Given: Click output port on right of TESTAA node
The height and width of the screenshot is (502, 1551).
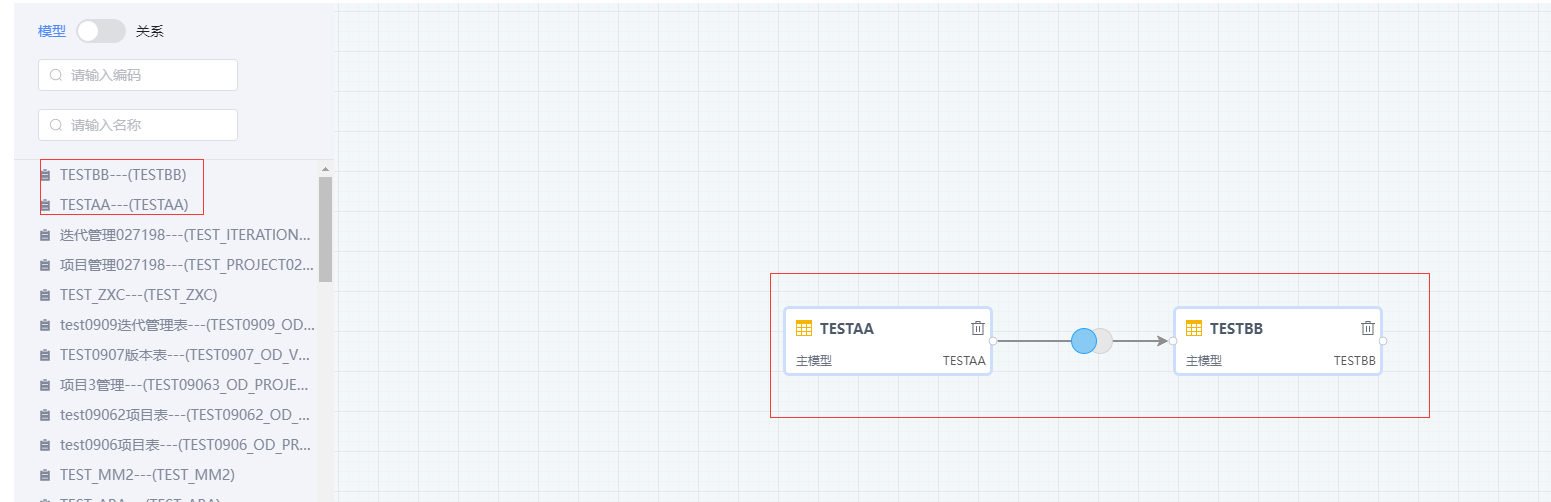Looking at the screenshot, I should [992, 341].
